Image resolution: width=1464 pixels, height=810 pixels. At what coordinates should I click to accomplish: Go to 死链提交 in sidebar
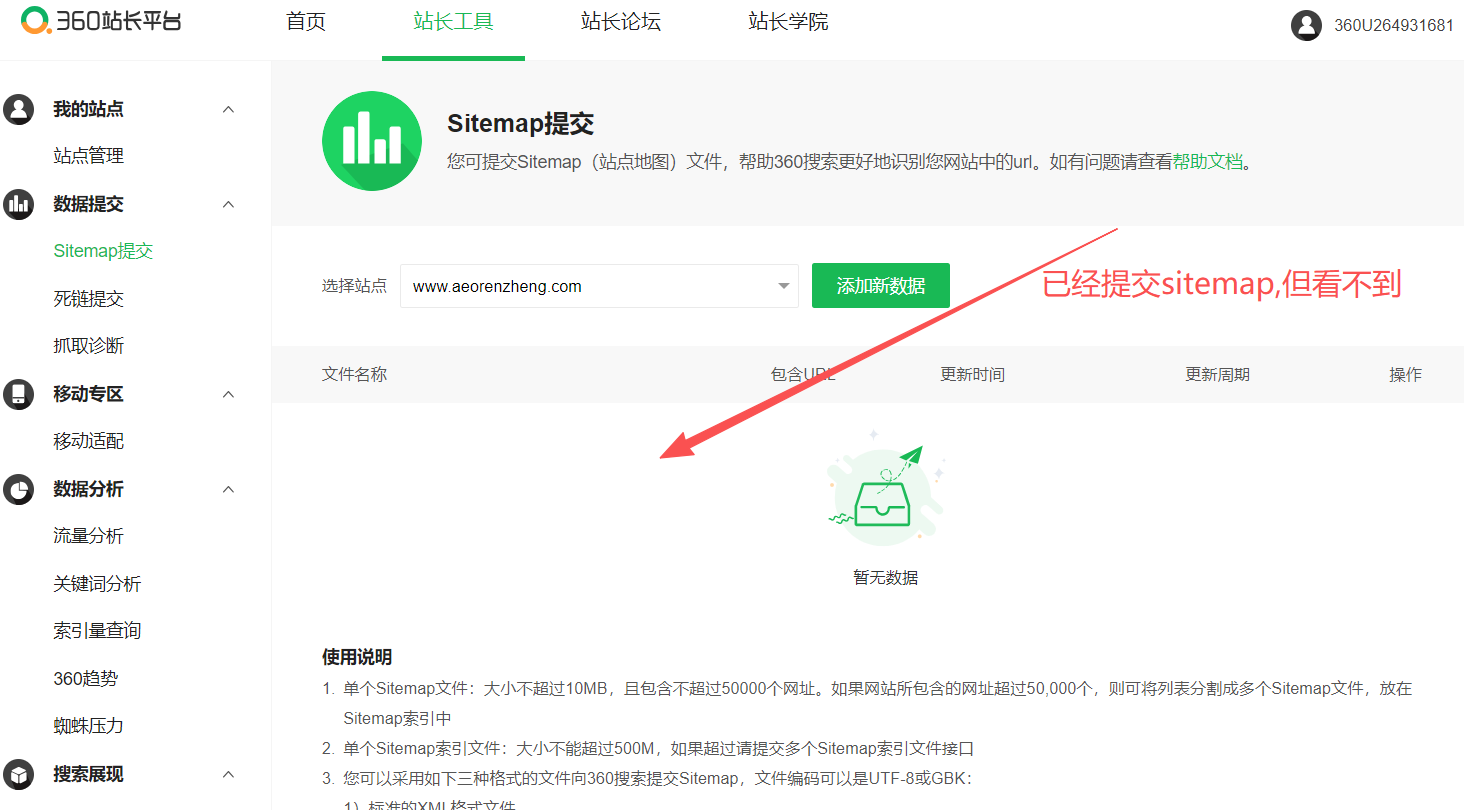point(88,299)
